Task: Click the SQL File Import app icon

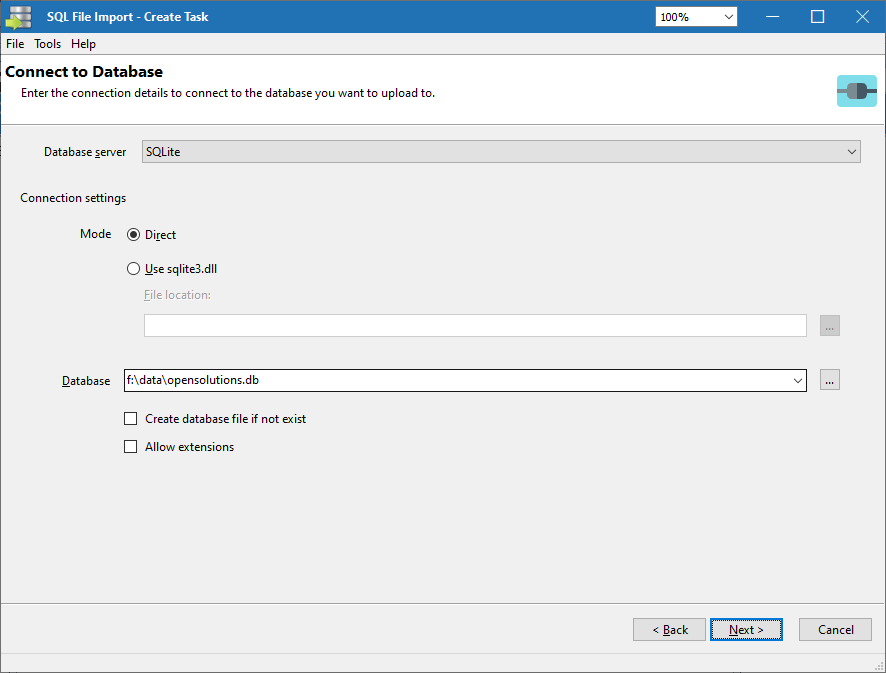Action: (18, 17)
